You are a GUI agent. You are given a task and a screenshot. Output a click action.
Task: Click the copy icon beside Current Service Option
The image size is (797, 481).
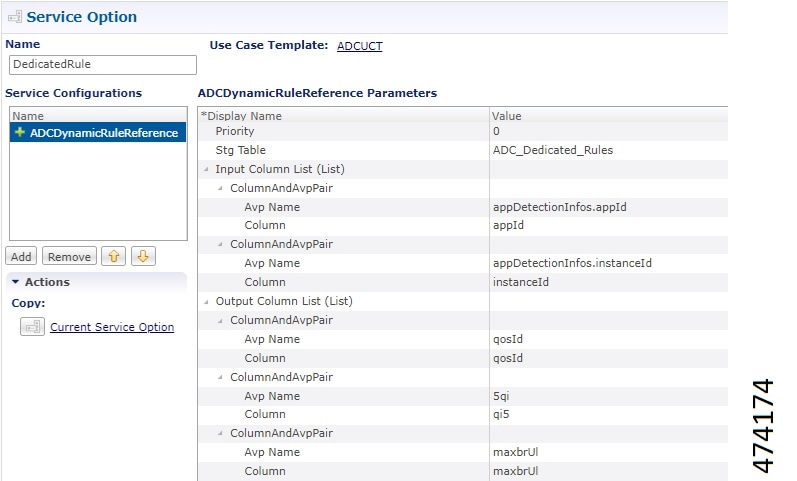click(x=32, y=327)
